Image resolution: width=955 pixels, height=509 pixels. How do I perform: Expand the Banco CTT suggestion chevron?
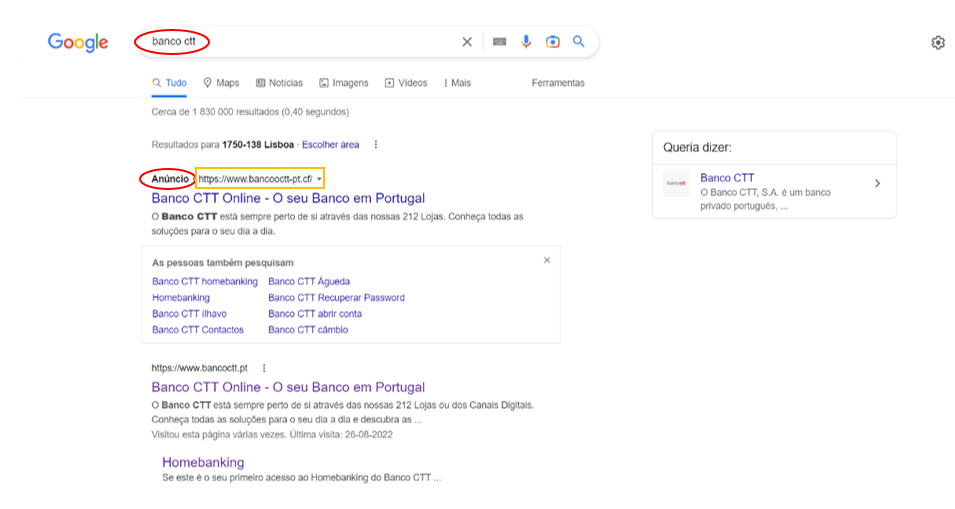click(x=877, y=183)
